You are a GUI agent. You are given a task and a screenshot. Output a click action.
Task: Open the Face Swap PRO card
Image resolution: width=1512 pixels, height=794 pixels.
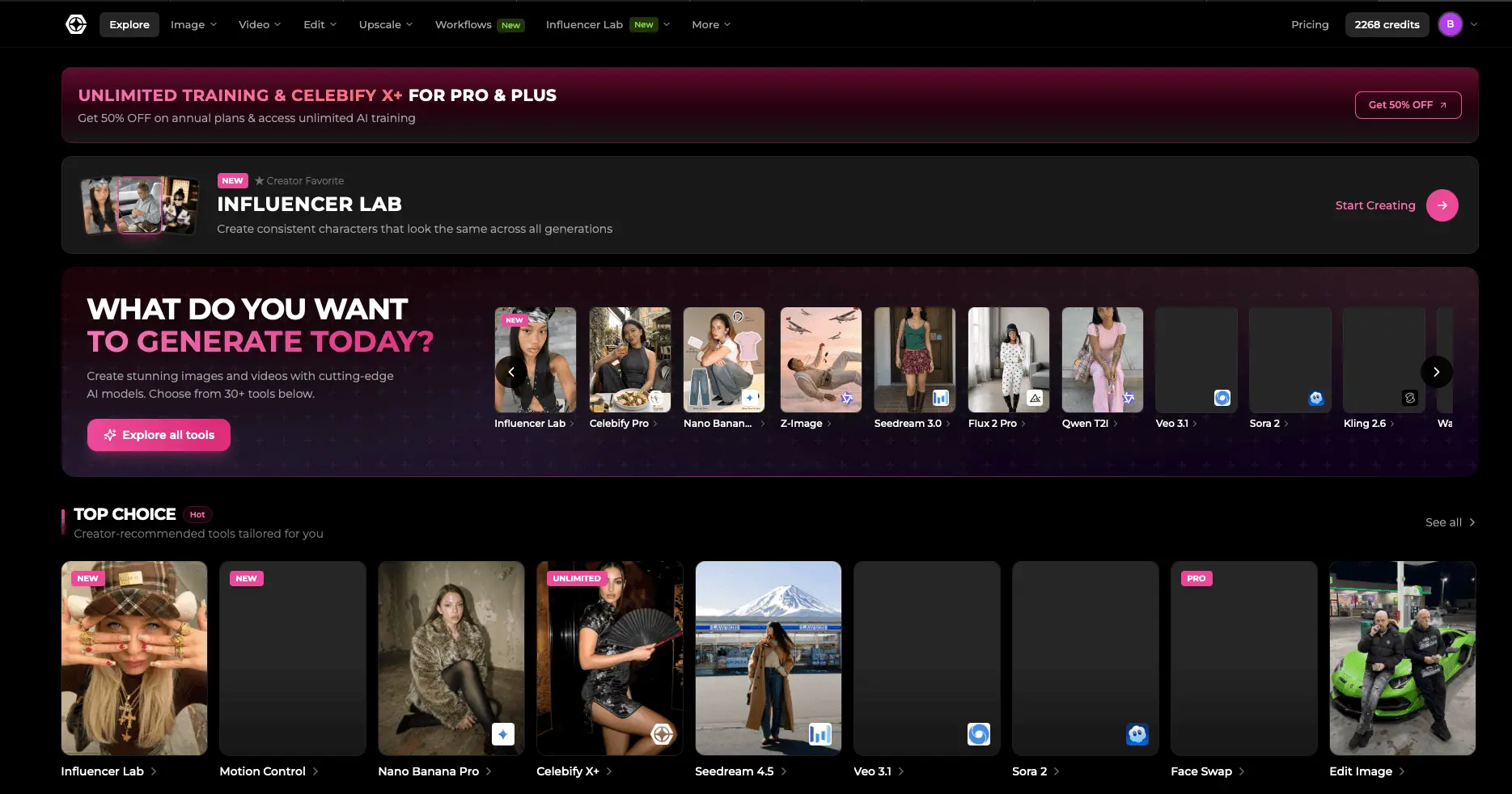tap(1244, 658)
